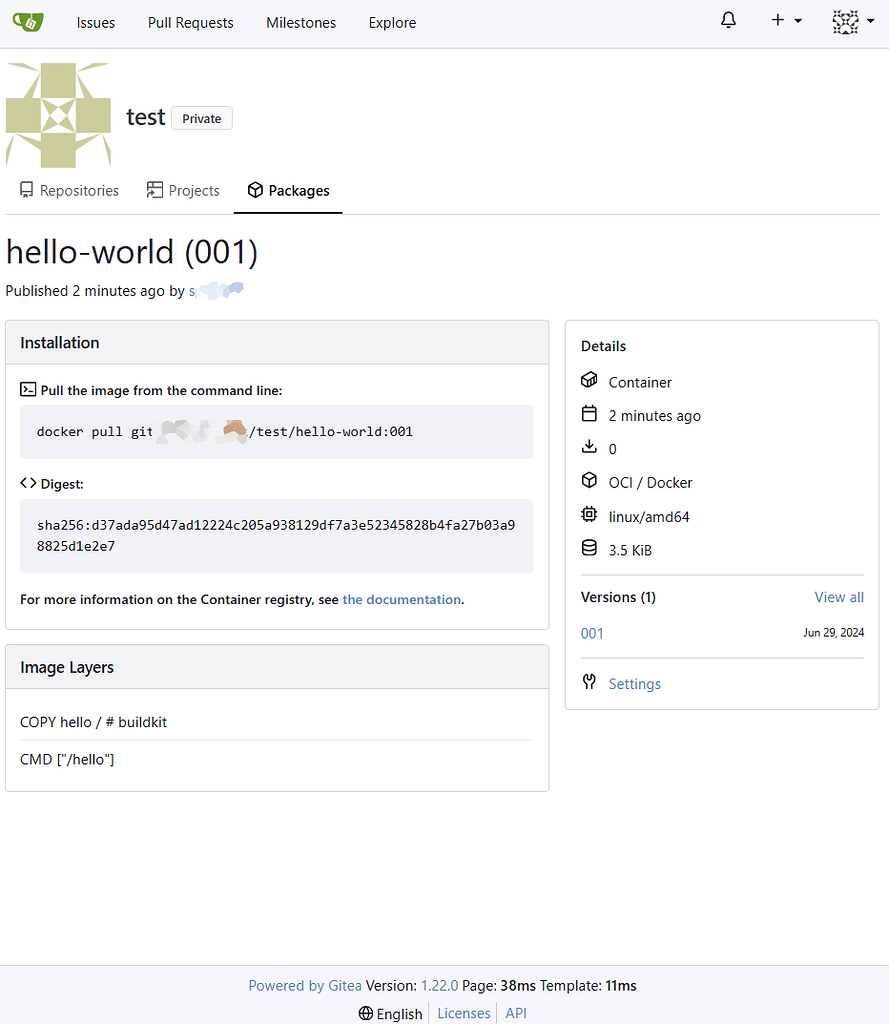Switch to the Repositories tab

click(x=68, y=190)
